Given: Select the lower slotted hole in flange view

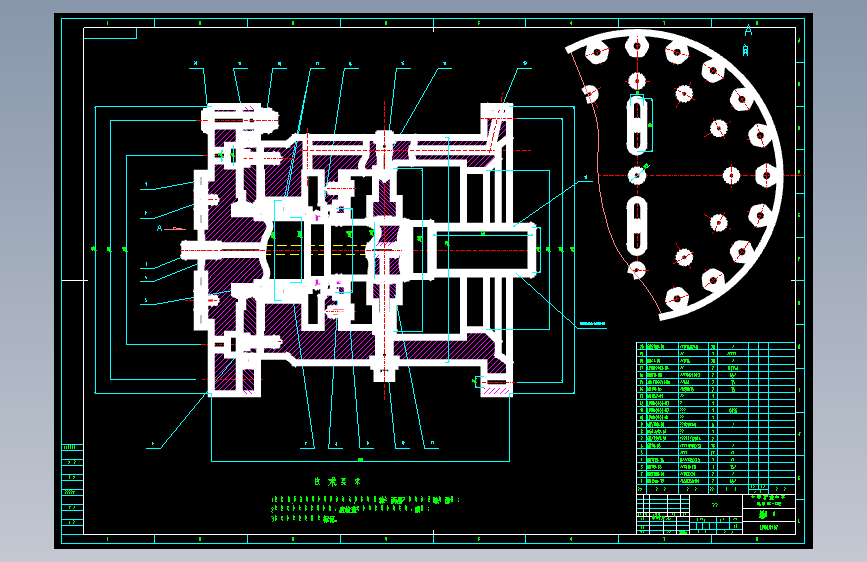Looking at the screenshot, I should (637, 226).
